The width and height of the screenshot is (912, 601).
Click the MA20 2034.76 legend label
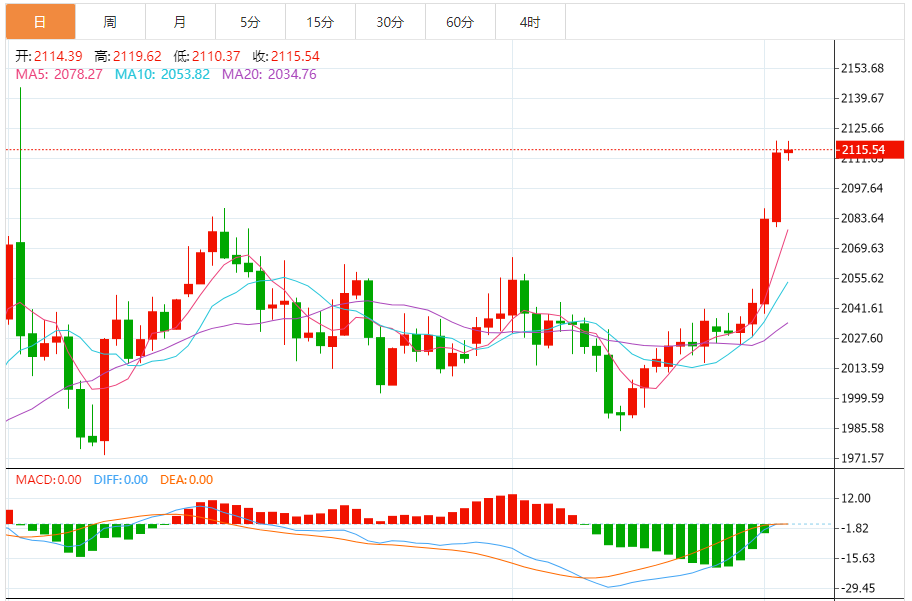(269, 74)
